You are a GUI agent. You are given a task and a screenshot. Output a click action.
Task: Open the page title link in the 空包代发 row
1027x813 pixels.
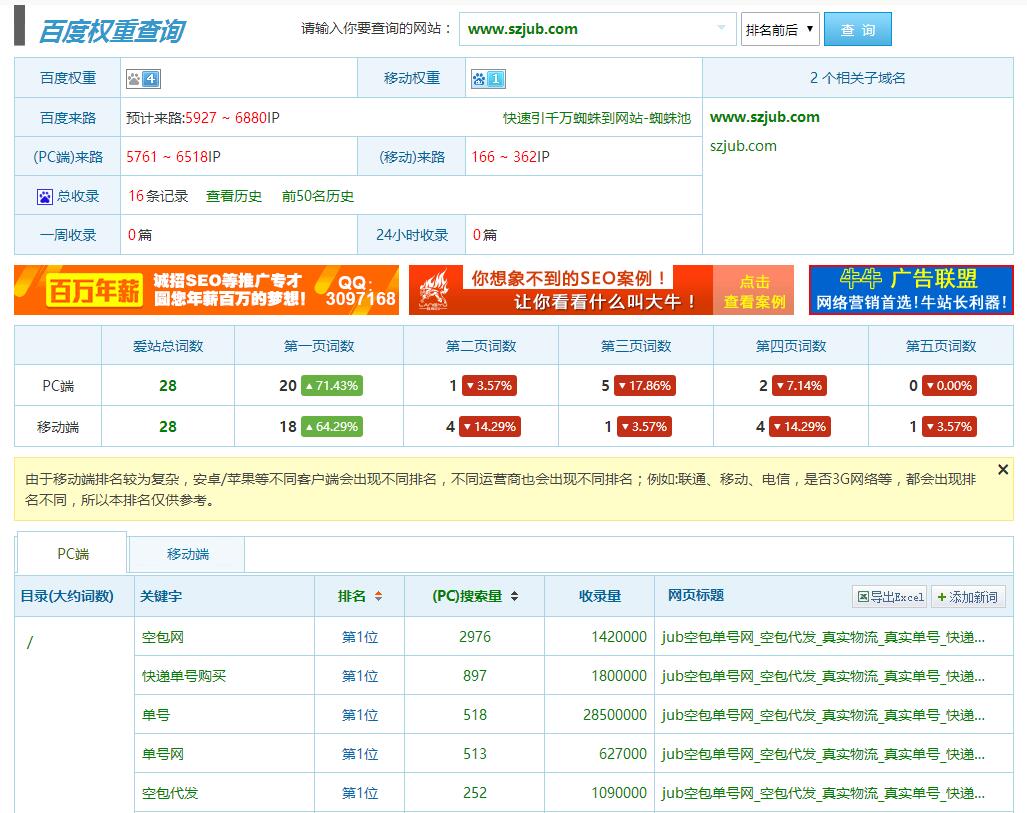point(823,793)
